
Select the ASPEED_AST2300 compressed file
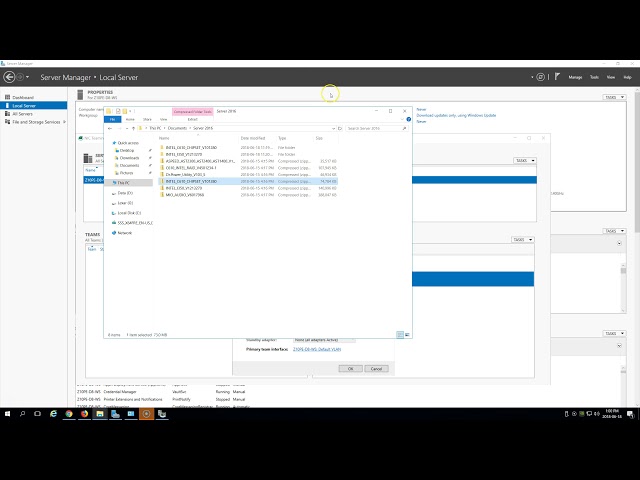pyautogui.click(x=248, y=161)
